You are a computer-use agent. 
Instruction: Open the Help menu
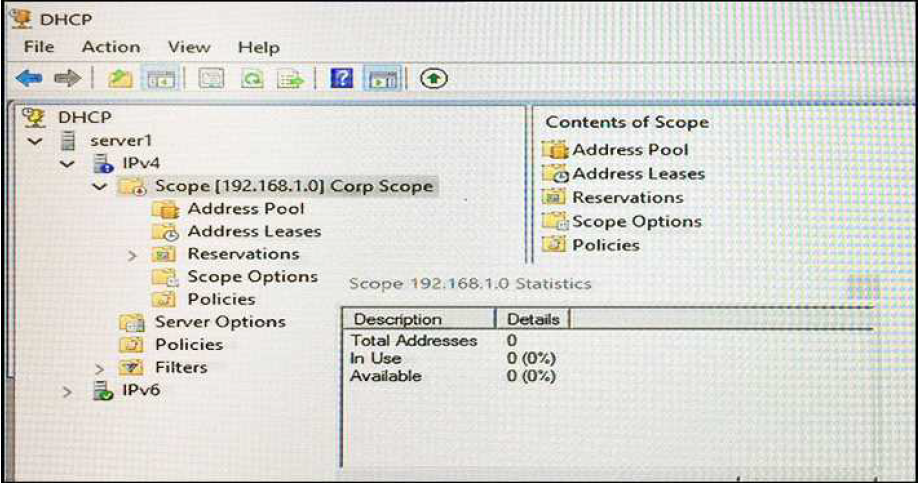tap(258, 47)
